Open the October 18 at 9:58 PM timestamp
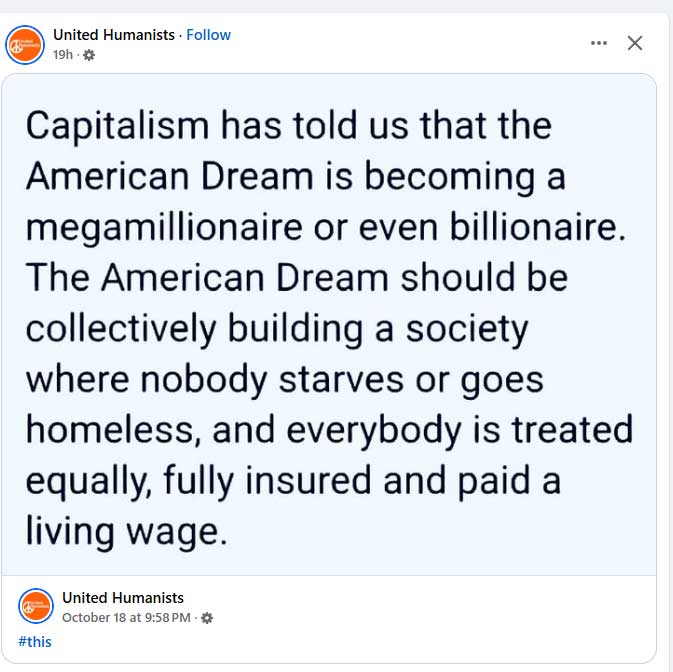 [126, 618]
